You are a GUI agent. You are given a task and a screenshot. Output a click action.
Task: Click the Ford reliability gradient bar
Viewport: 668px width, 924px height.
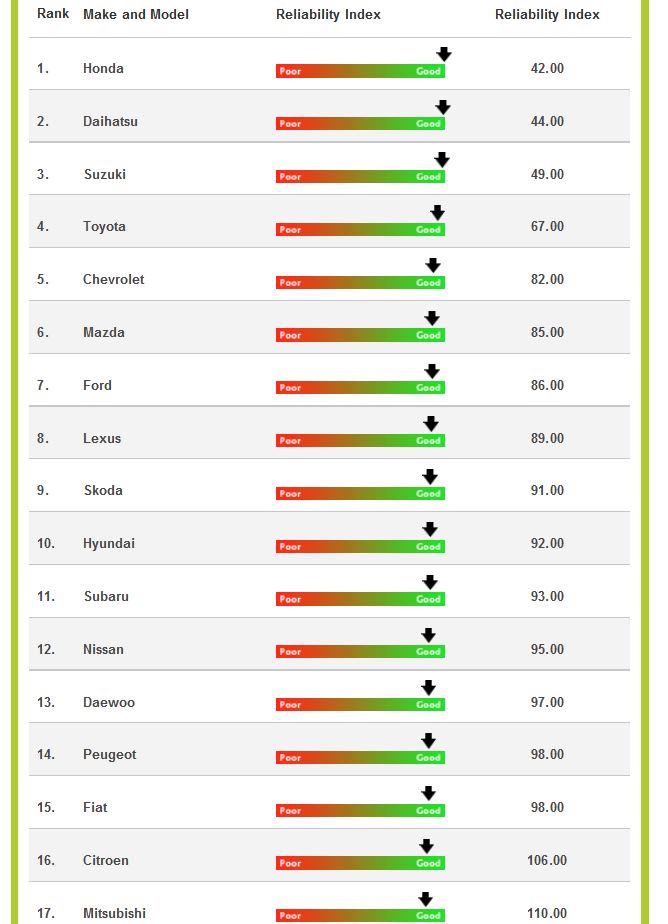(360, 388)
